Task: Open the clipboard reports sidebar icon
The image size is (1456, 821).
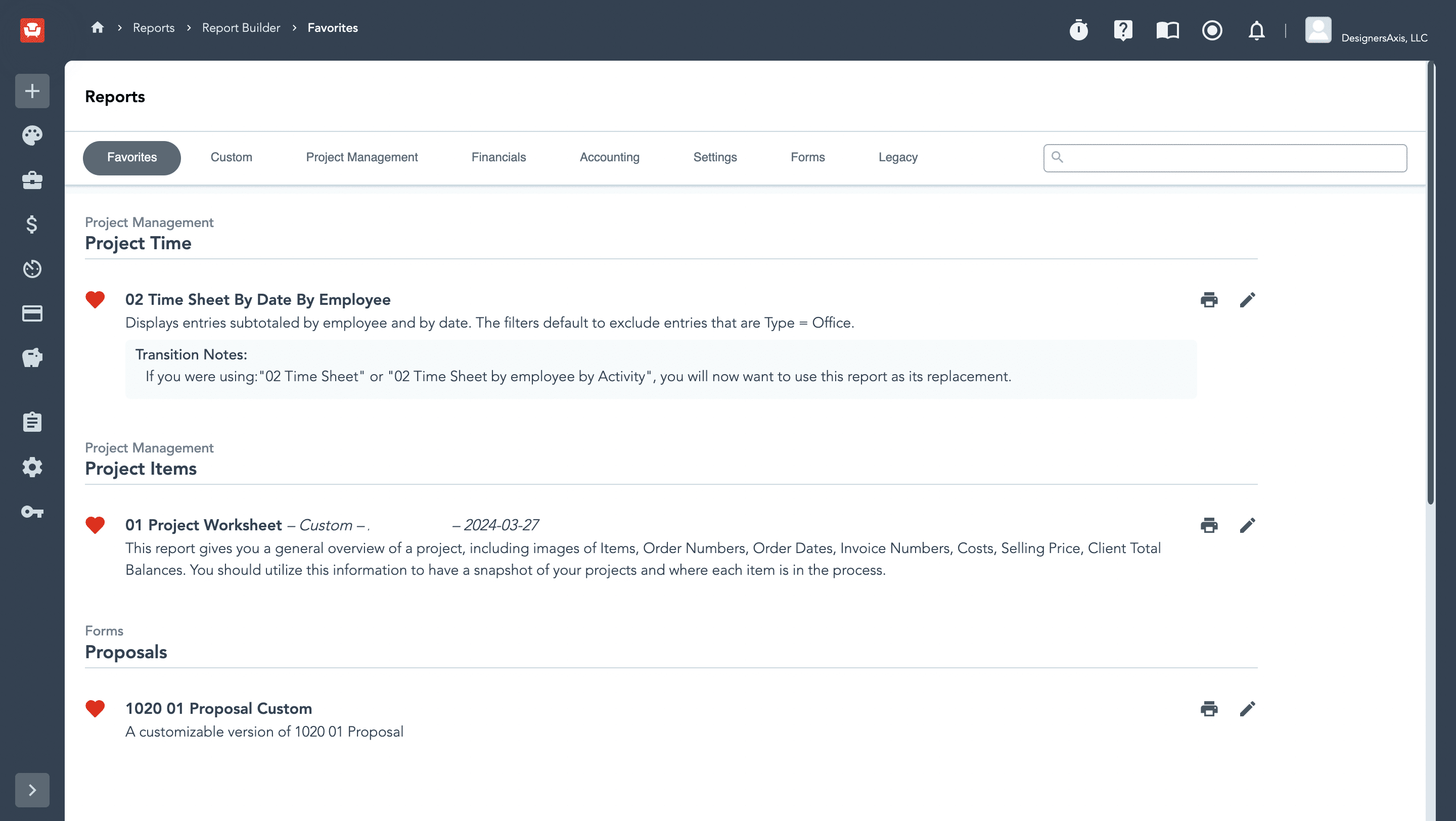Action: click(32, 422)
